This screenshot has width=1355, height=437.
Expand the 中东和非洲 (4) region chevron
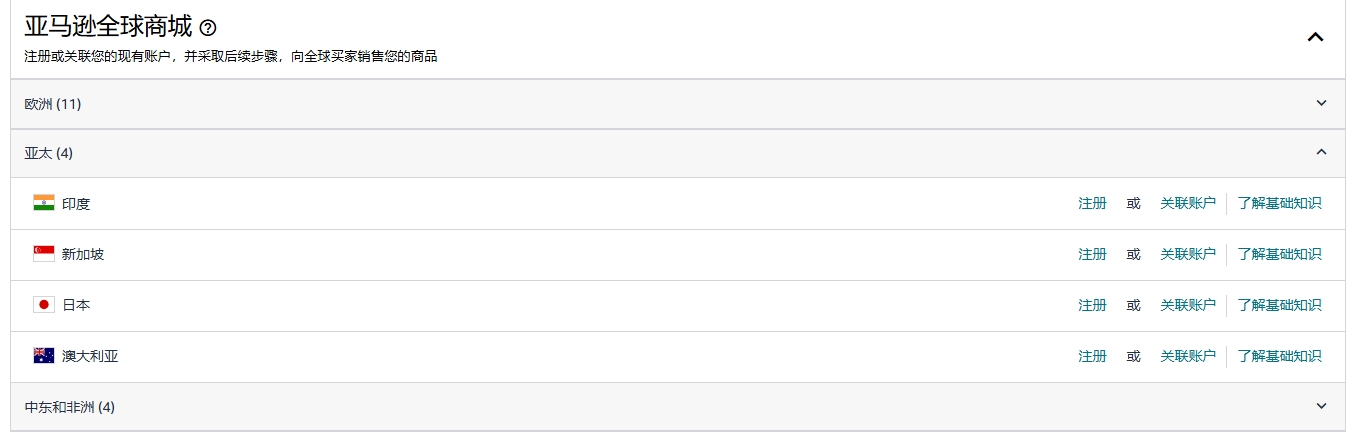coord(1321,406)
